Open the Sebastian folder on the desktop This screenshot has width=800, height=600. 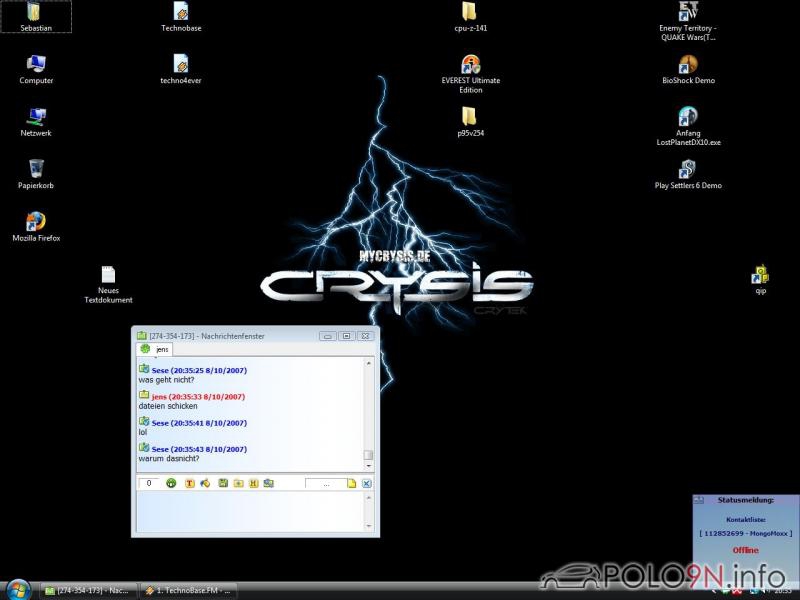pyautogui.click(x=36, y=16)
